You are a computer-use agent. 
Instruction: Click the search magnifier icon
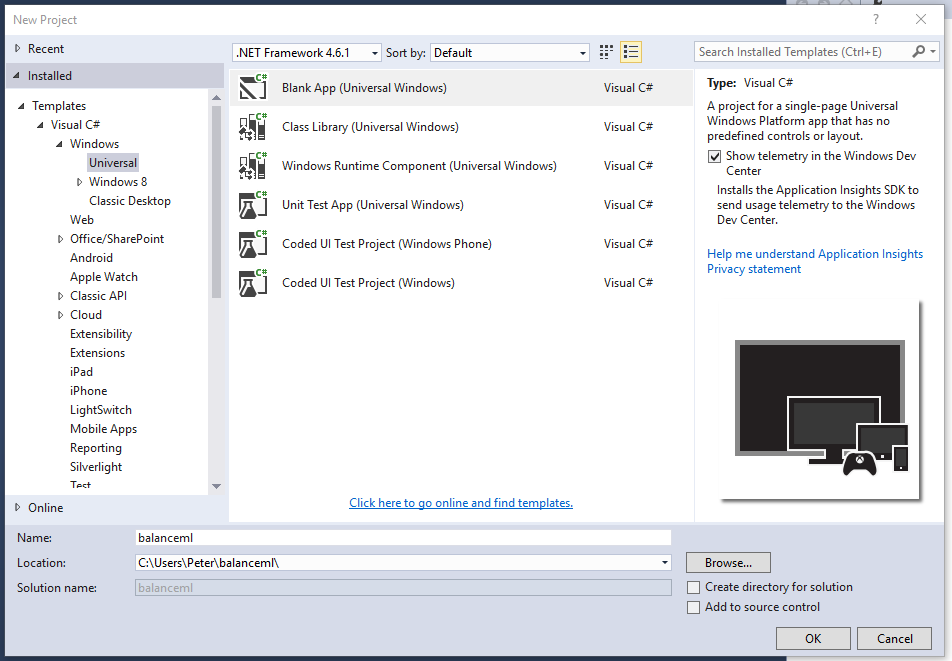[919, 52]
